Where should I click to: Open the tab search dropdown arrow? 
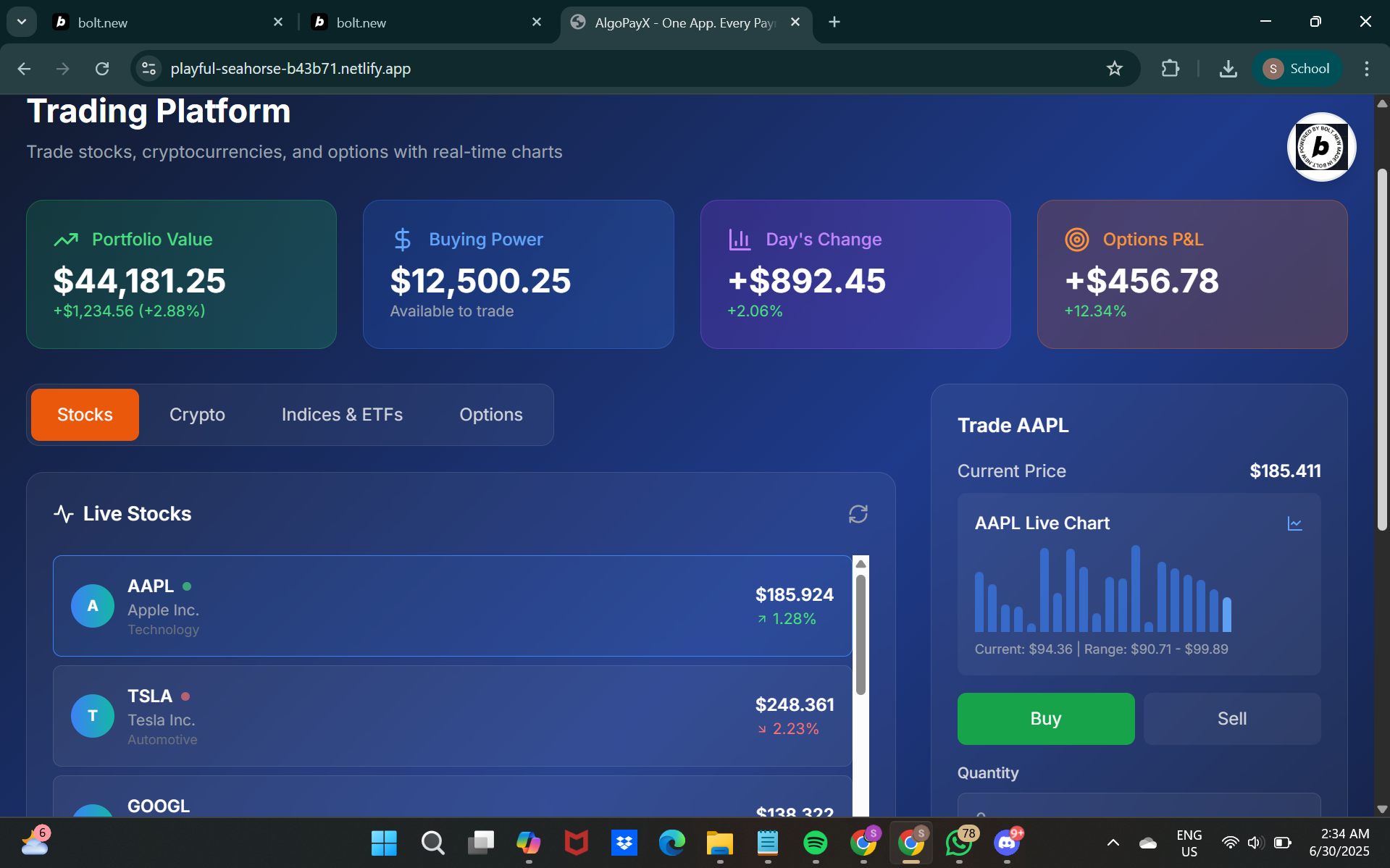point(22,22)
